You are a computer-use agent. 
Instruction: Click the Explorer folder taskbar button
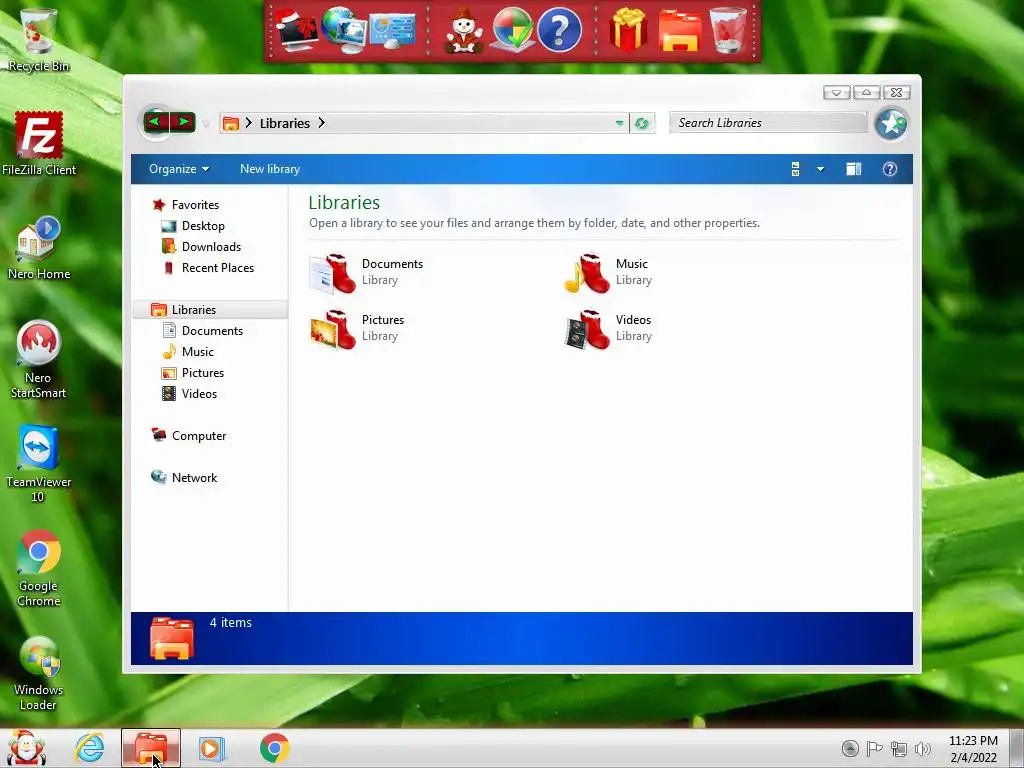(151, 748)
